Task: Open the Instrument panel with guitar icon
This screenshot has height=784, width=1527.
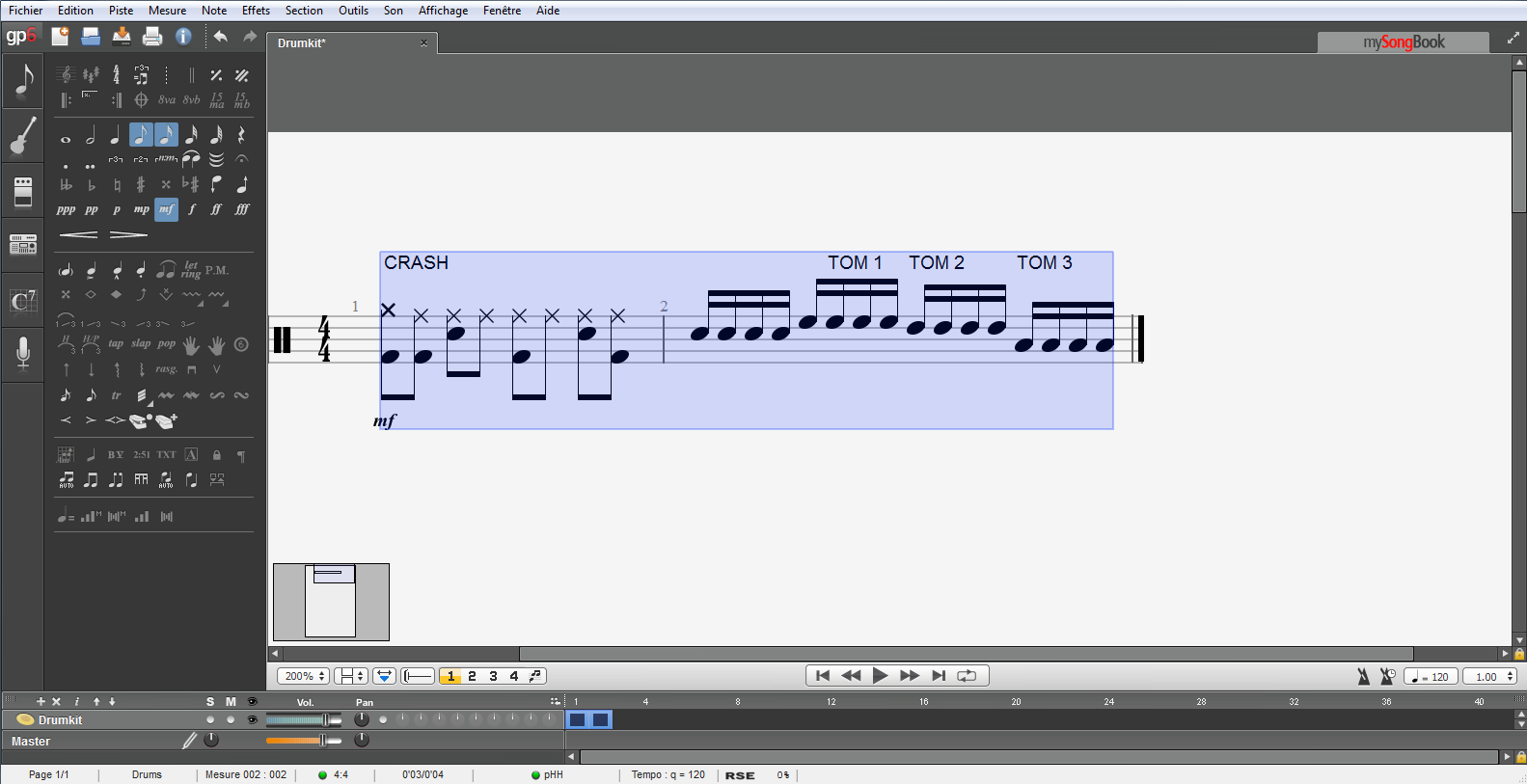Action: tap(22, 136)
